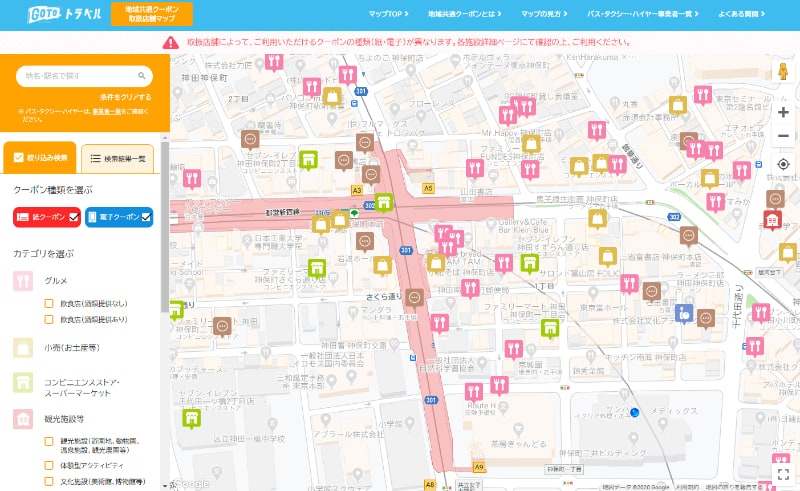This screenshot has height=491, width=800.
Task: Click the Google logo on the map
Action: pos(192,483)
